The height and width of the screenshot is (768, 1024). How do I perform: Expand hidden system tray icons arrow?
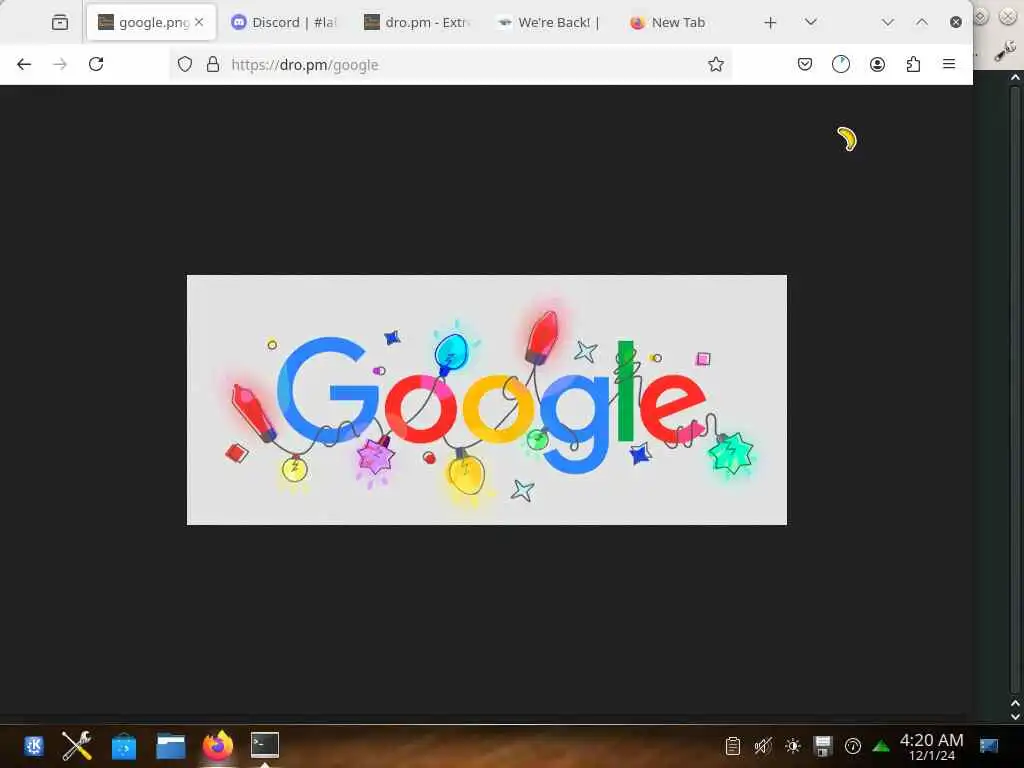pyautogui.click(x=881, y=745)
